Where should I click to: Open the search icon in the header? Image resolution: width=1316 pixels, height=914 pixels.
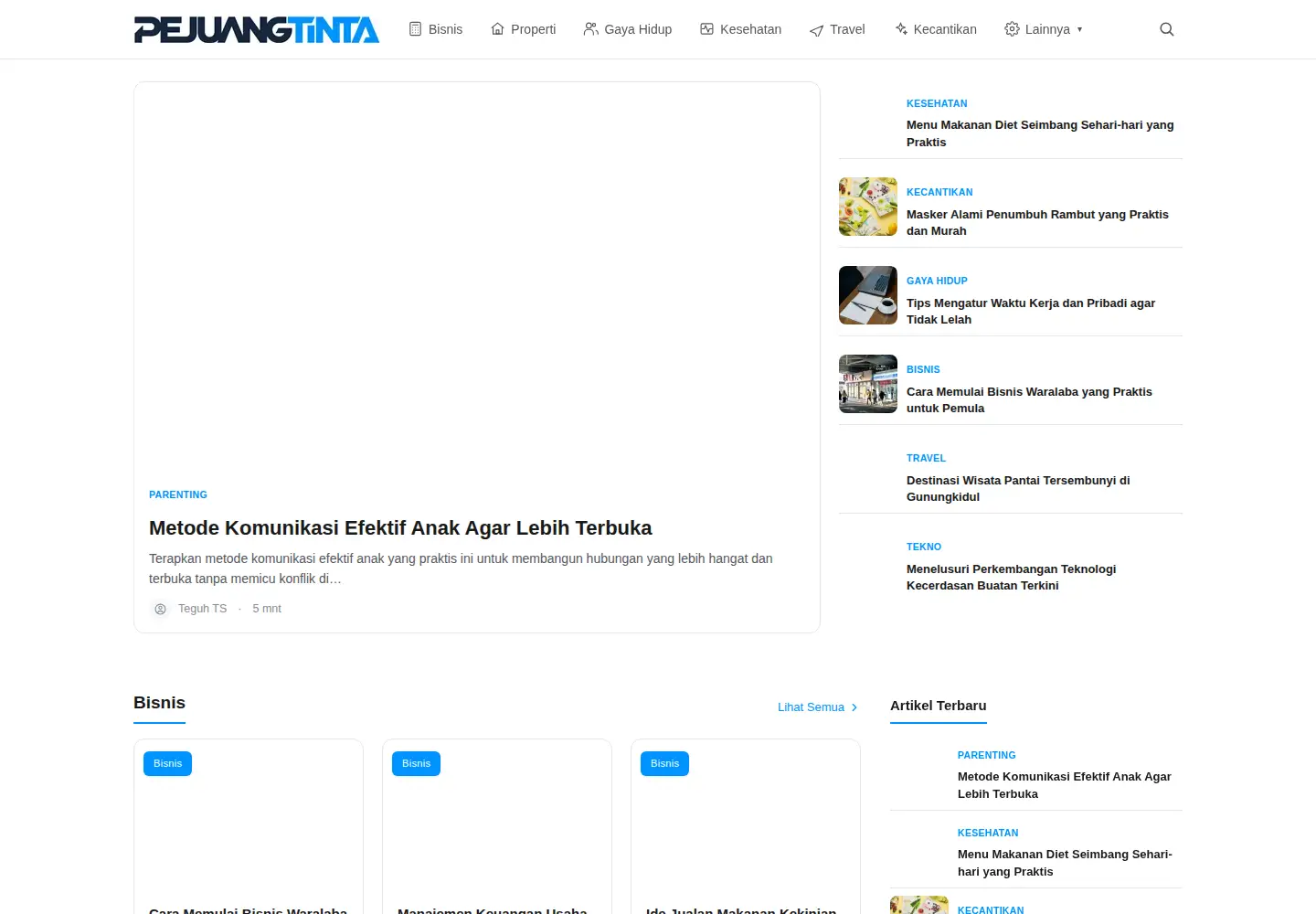tap(1166, 29)
